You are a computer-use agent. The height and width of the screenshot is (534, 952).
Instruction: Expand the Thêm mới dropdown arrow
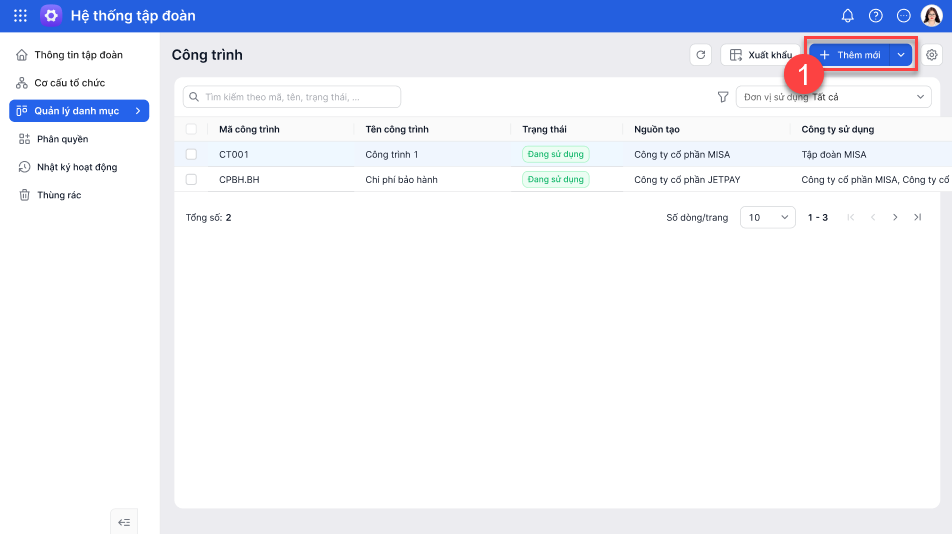click(901, 55)
